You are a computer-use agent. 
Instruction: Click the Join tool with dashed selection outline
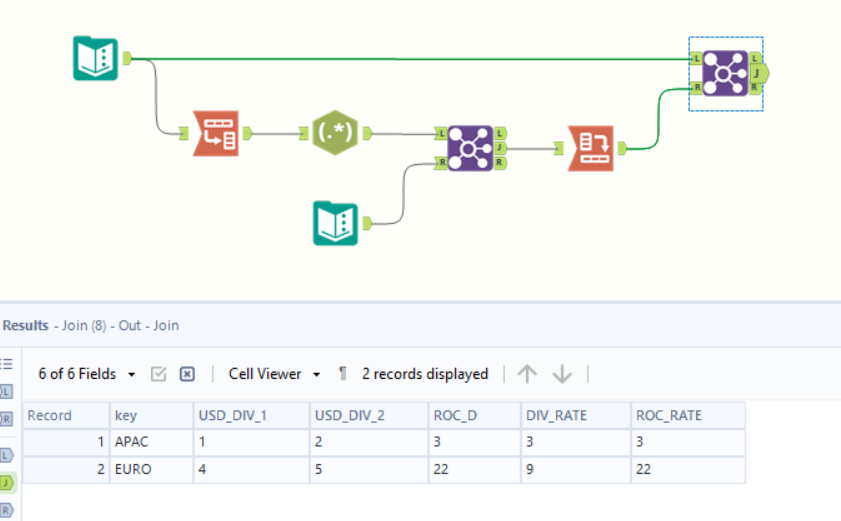725,73
